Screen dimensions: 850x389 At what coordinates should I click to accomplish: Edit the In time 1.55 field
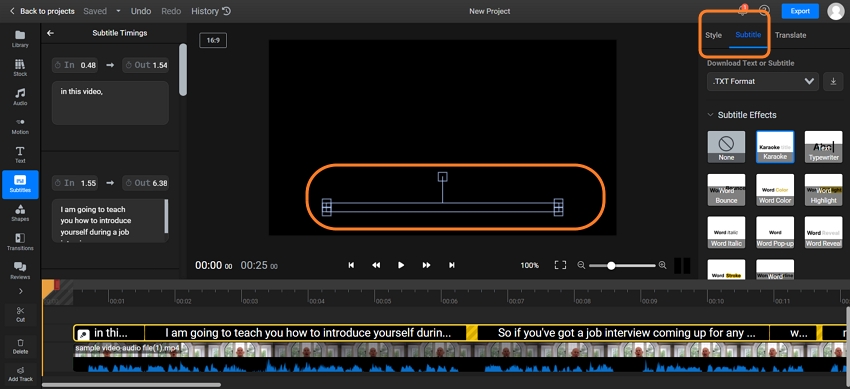point(75,183)
